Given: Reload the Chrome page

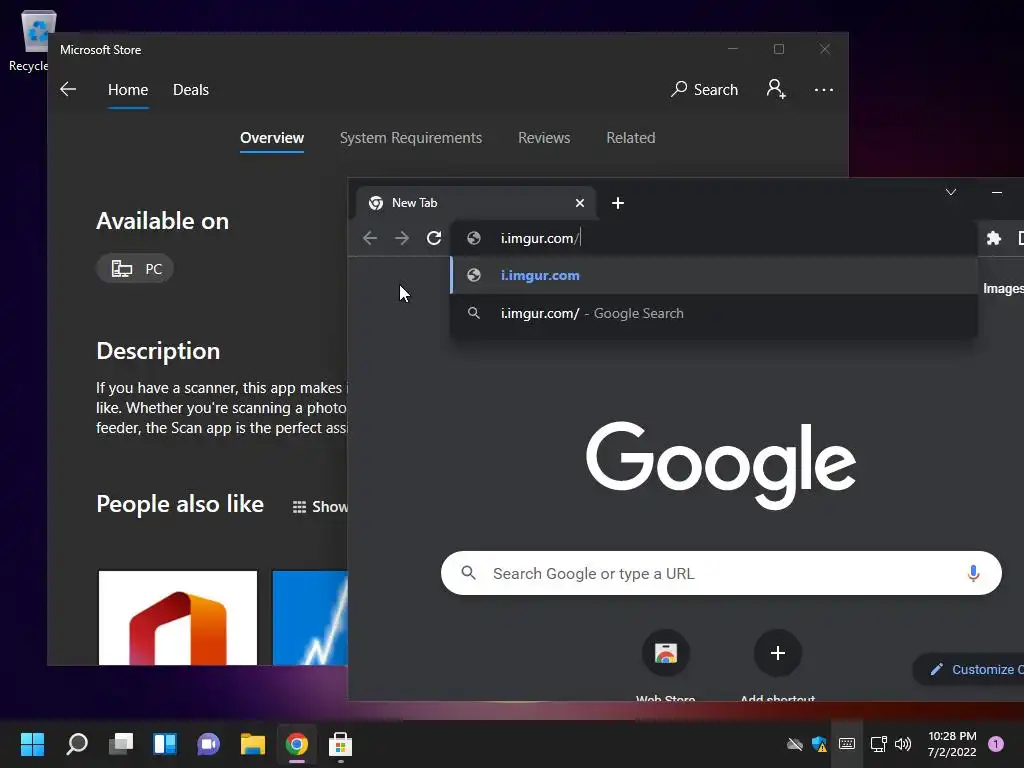Looking at the screenshot, I should (434, 238).
